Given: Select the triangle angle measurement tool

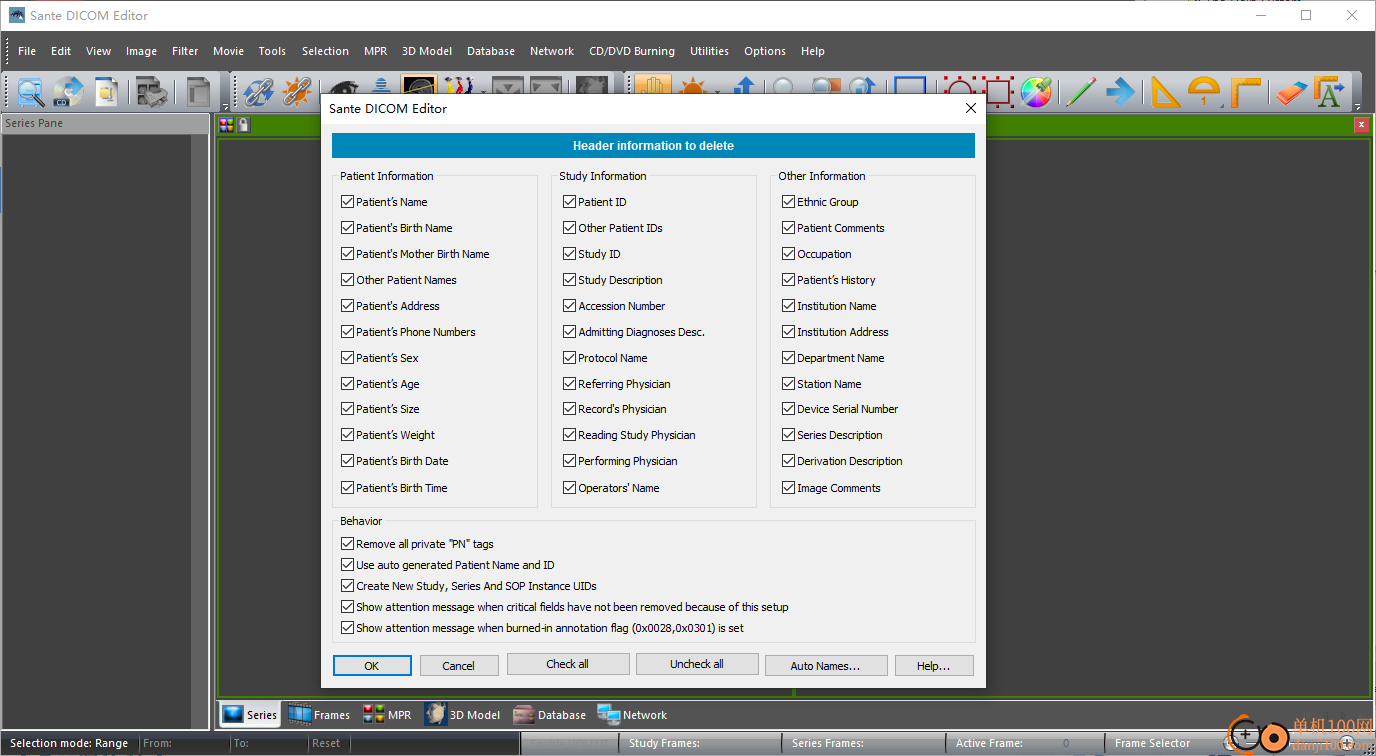Looking at the screenshot, I should point(1165,92).
